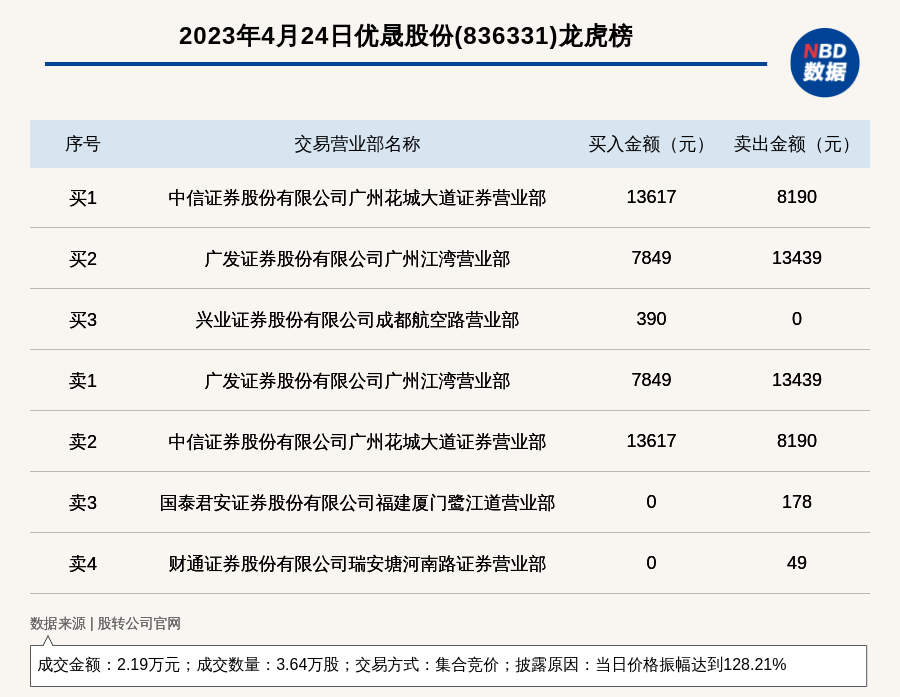Click 中信证券广州花城大道 name in the 卖2 row
Screen dimensions: 900x697
click(357, 442)
